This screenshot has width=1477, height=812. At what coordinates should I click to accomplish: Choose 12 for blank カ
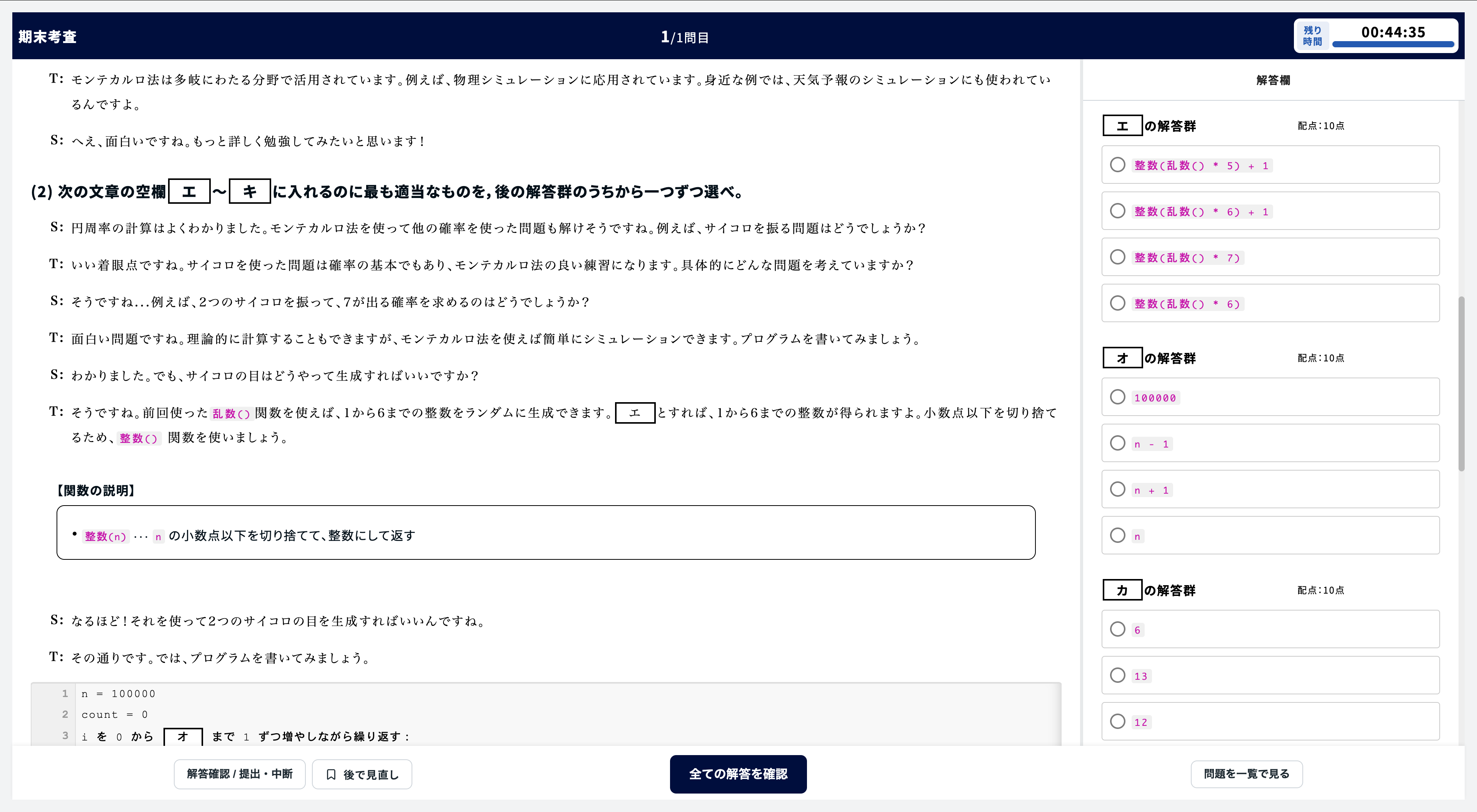coord(1117,722)
